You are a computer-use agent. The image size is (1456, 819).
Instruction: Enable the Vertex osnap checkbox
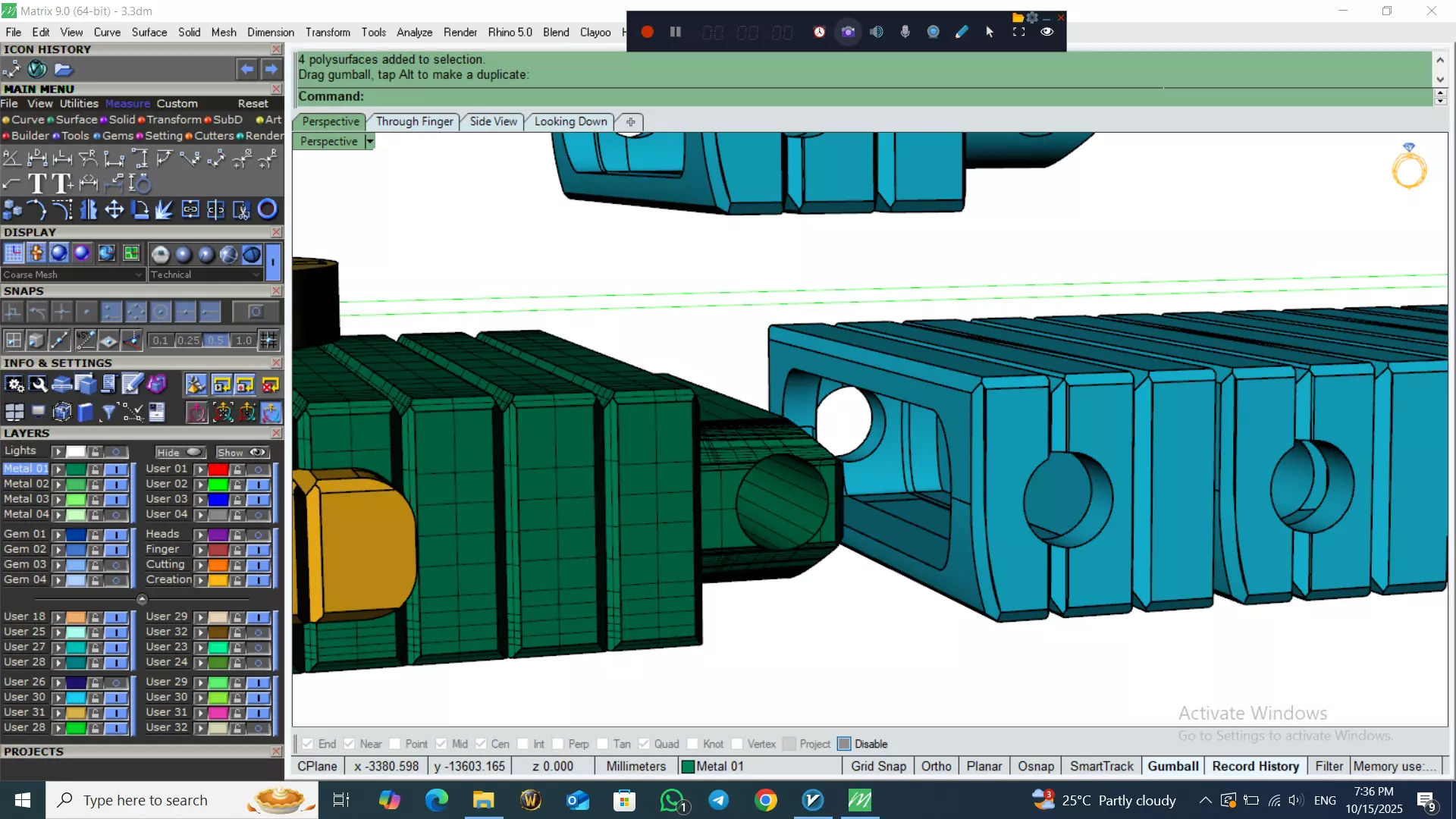[x=736, y=744]
